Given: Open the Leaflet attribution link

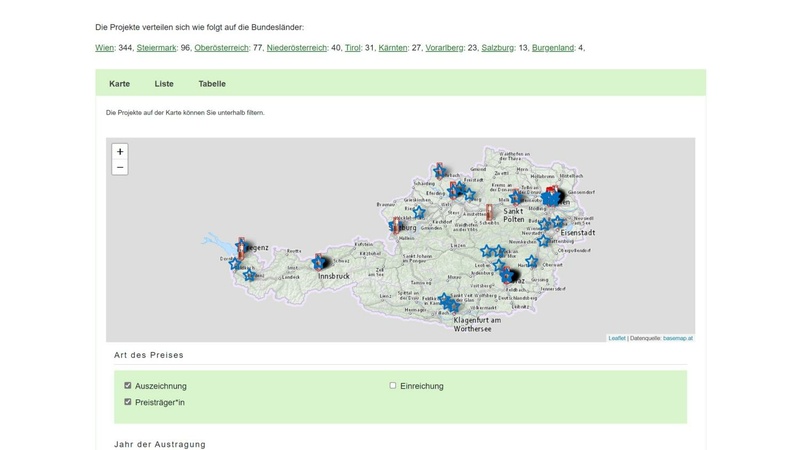Looking at the screenshot, I should click(617, 338).
